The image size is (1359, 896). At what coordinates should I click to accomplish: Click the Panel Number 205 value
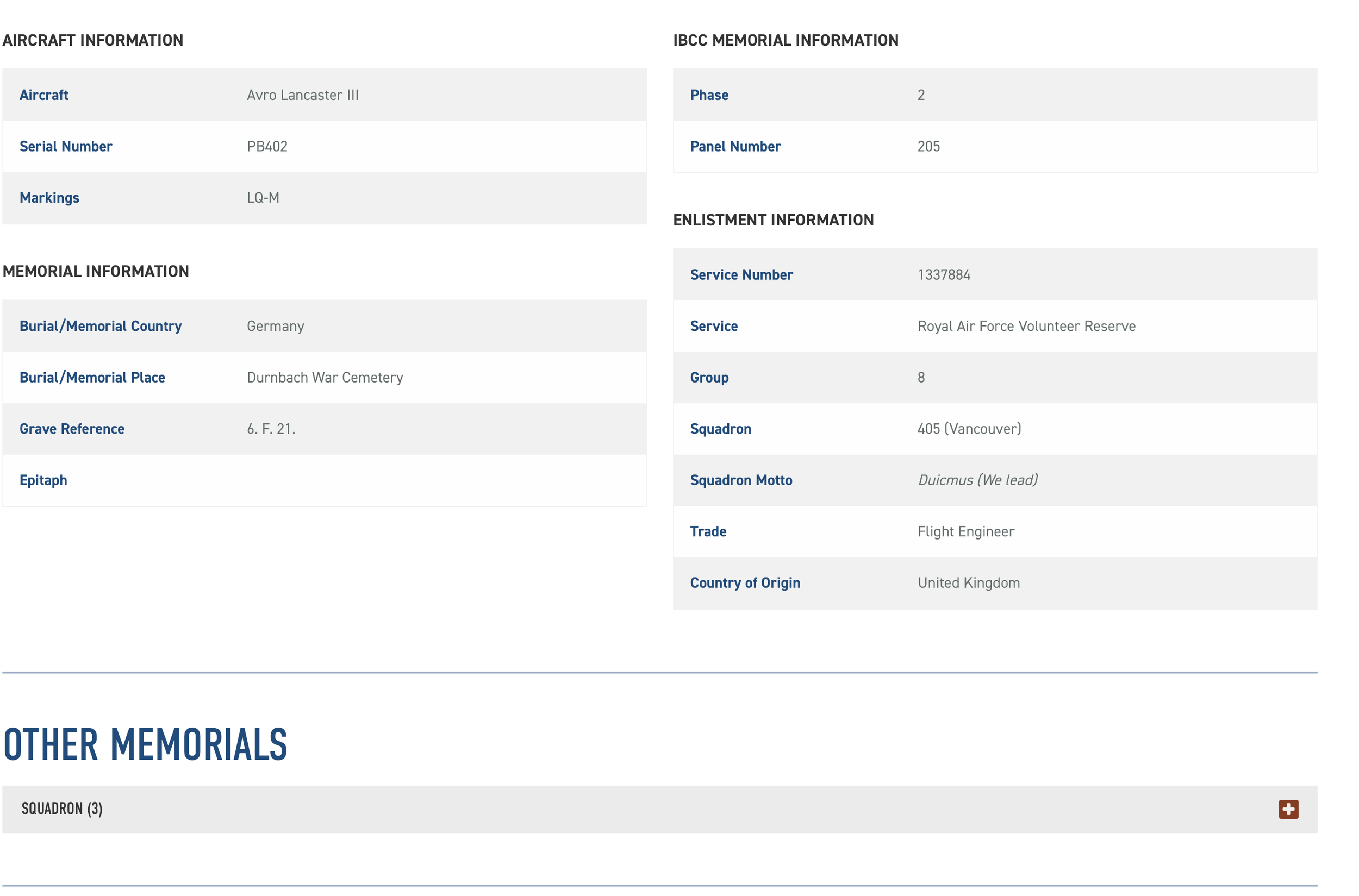[928, 146]
